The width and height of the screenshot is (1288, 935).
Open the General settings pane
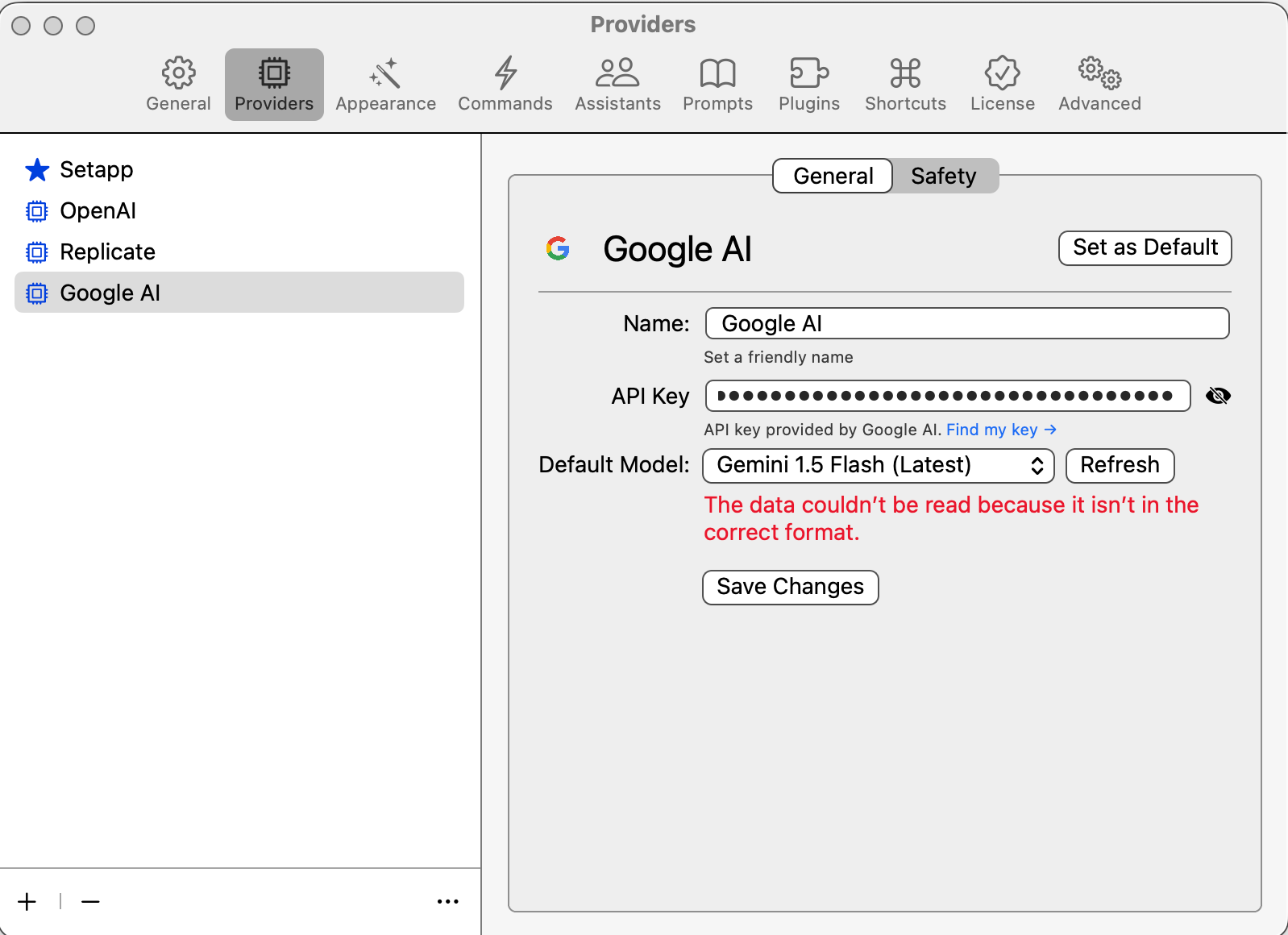pos(178,85)
